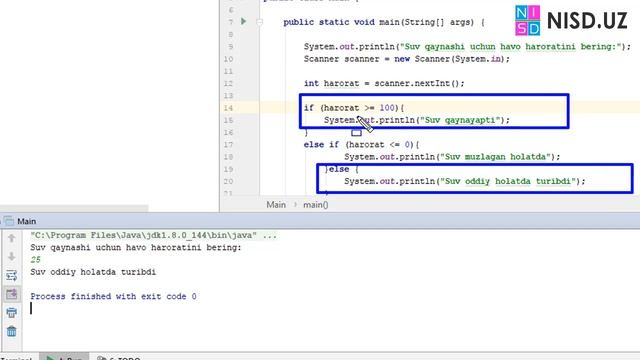Screen dimensions: 640x360
Task: Click the "else if (harorat <= 0)" line
Action: click(361, 145)
